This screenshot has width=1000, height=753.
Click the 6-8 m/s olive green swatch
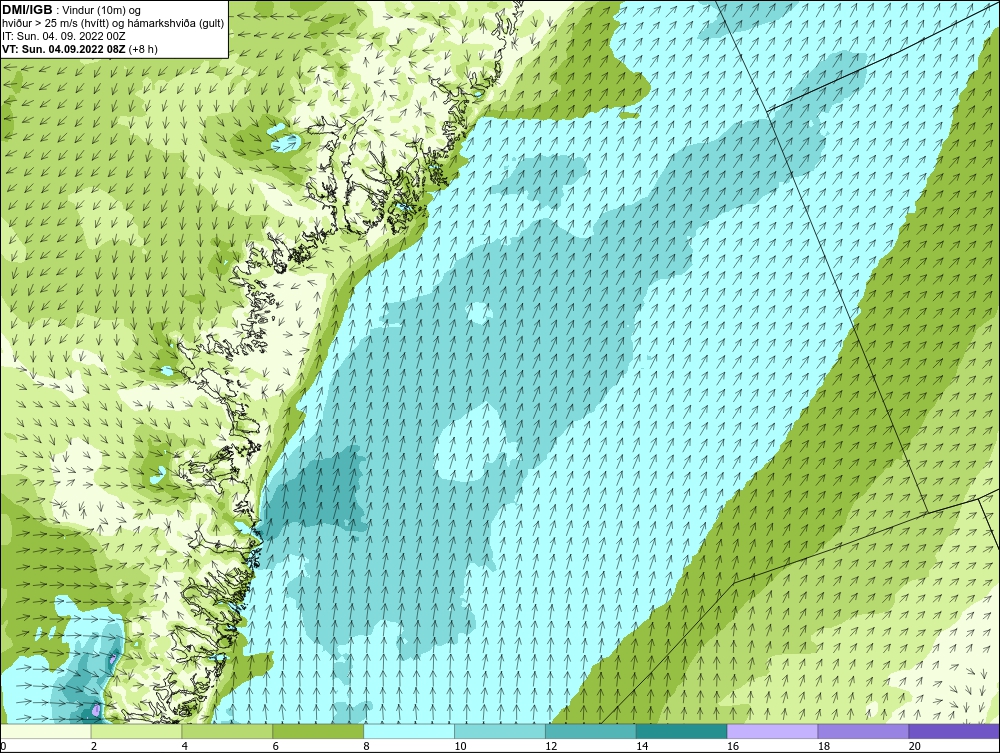coord(318,731)
